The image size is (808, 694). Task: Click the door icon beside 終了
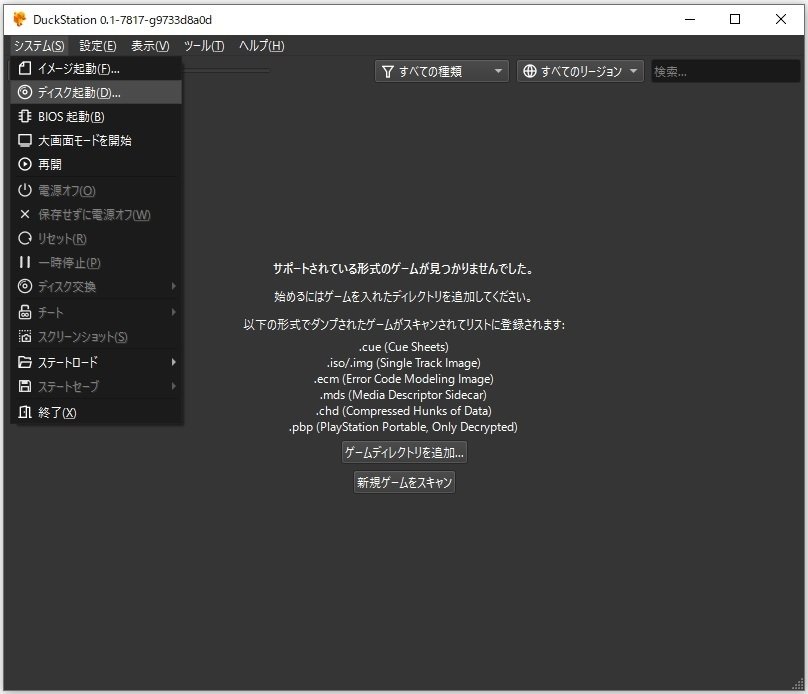[25, 412]
